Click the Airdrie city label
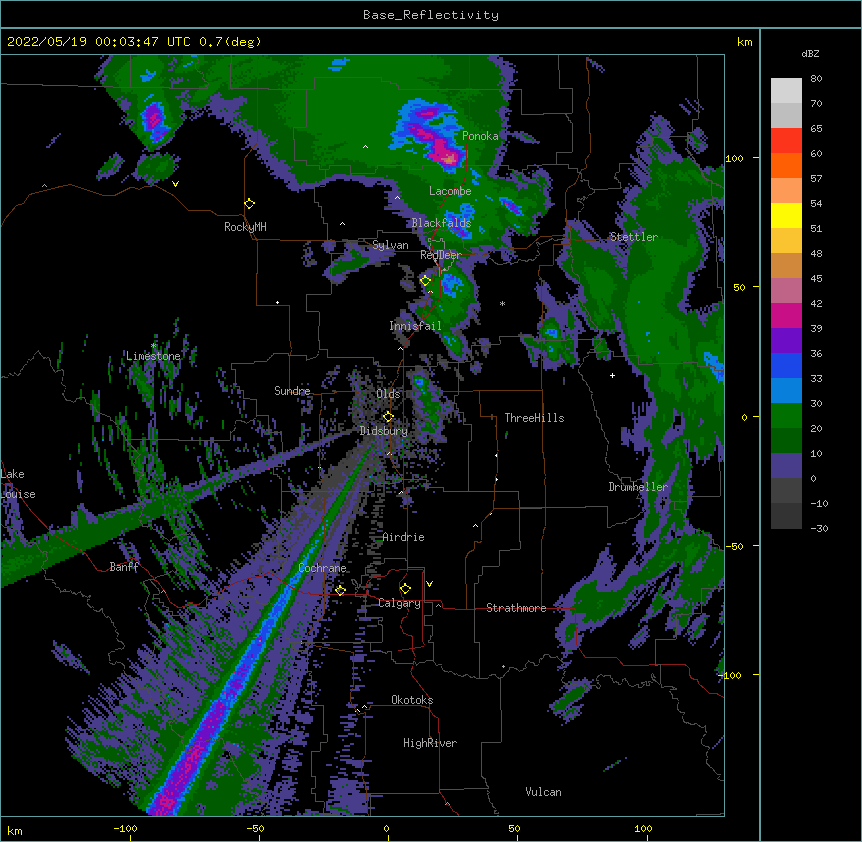The image size is (862, 842). [x=403, y=537]
